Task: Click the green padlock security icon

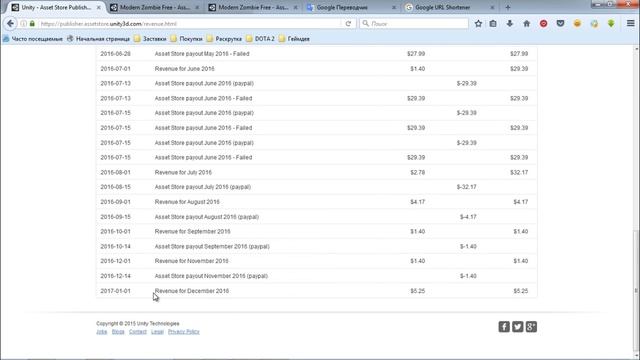Action: pyautogui.click(x=32, y=24)
